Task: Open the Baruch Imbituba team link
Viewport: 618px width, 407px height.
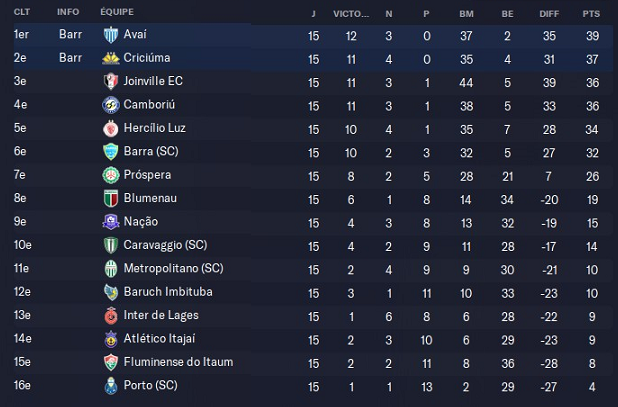Action: [x=167, y=292]
